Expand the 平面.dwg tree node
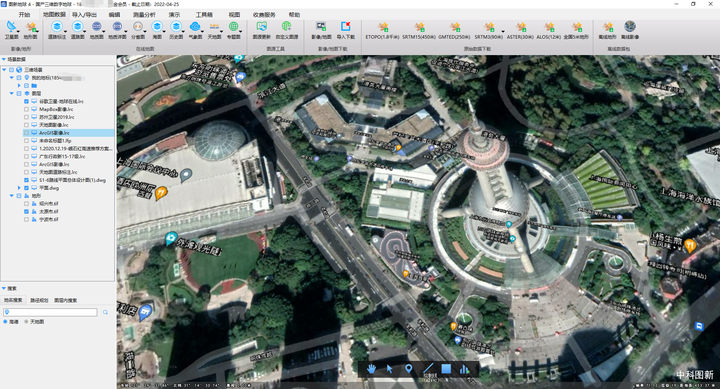This screenshot has height=389, width=720. [x=19, y=188]
